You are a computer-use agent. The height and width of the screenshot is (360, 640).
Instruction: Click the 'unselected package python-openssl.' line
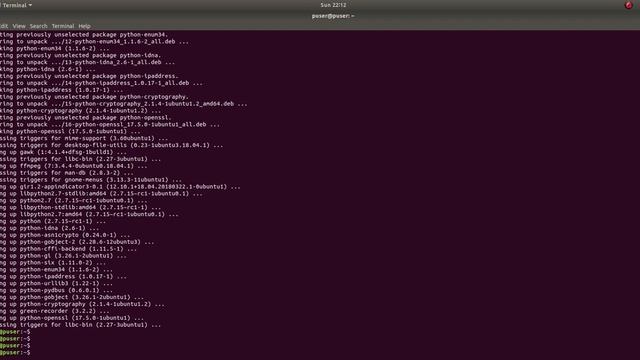[86, 118]
